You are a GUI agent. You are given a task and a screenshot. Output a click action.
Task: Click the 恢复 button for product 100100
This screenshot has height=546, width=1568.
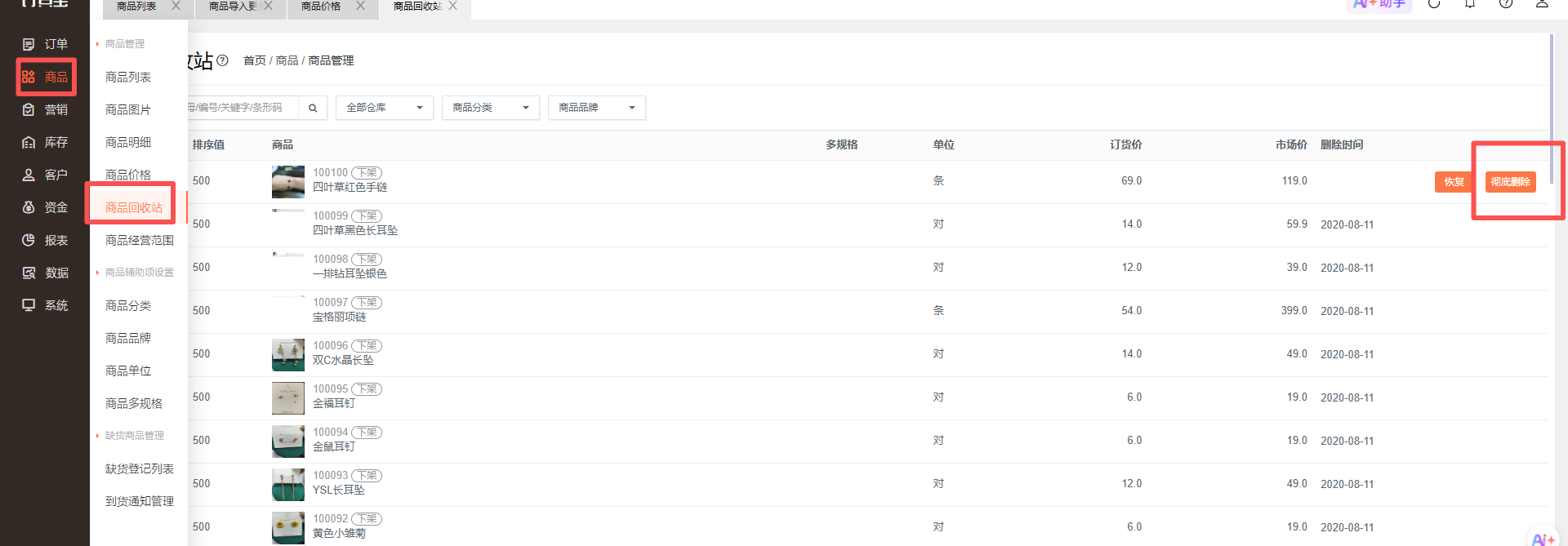pos(1454,182)
